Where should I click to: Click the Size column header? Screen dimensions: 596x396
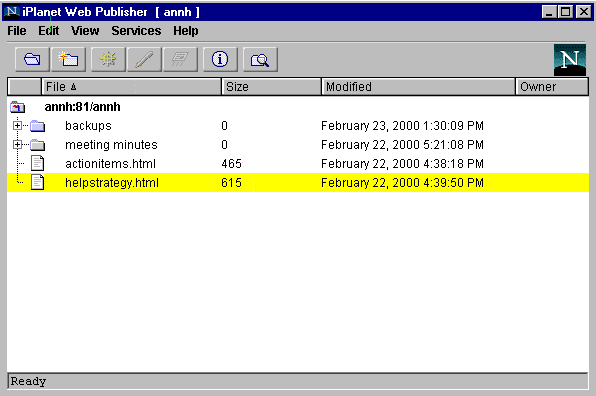tap(271, 87)
